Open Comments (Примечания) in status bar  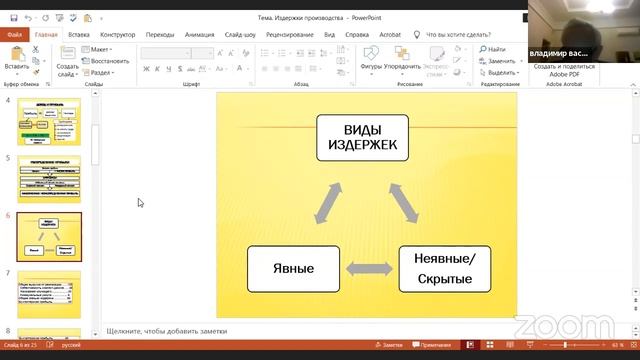click(x=432, y=345)
